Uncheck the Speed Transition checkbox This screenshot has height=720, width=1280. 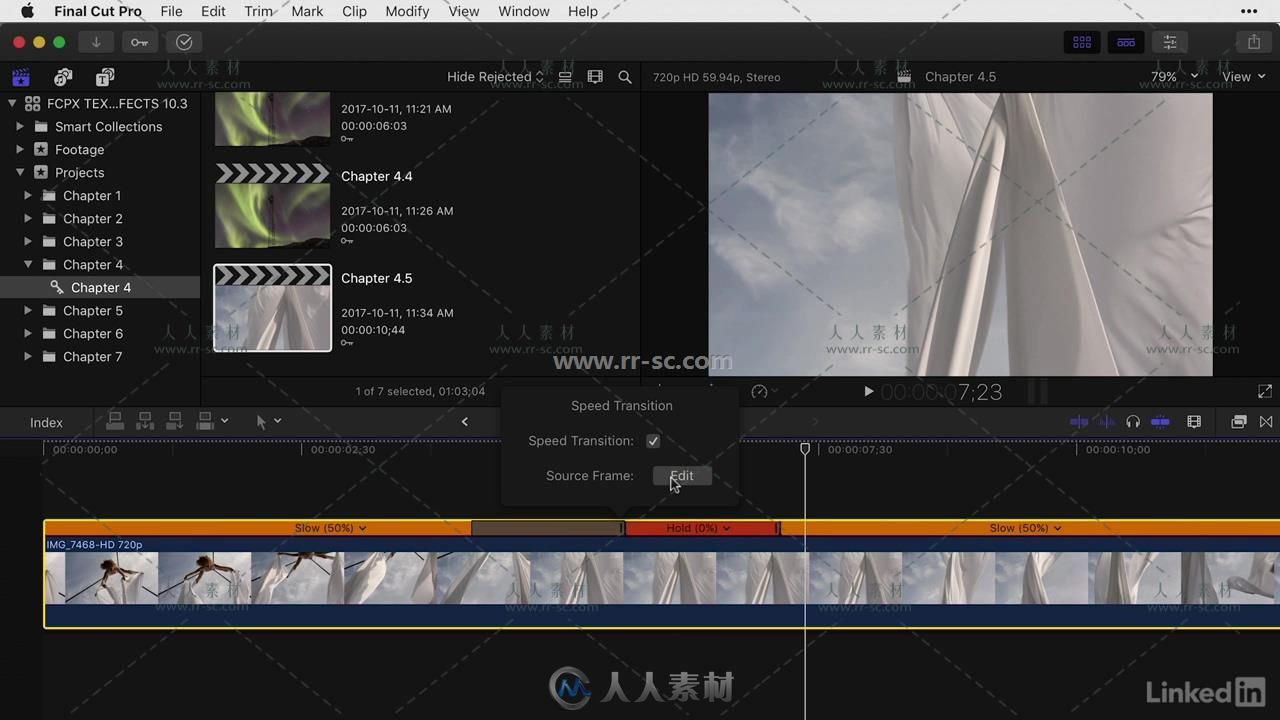653,441
